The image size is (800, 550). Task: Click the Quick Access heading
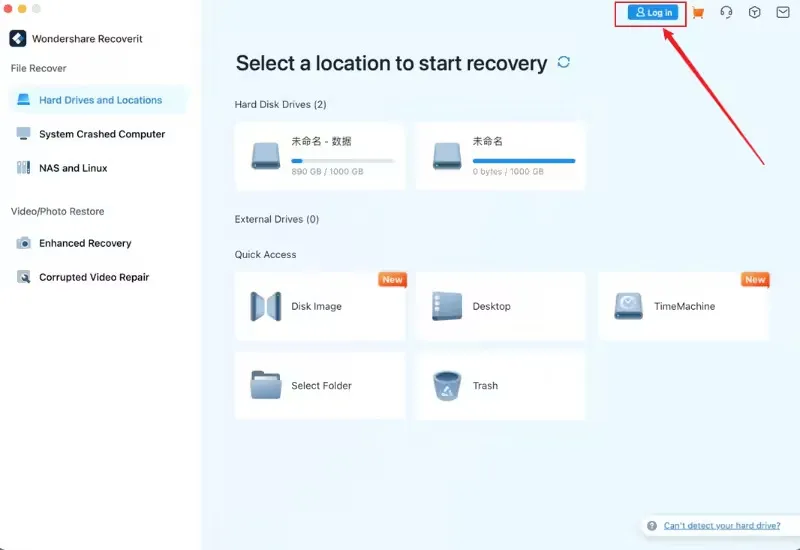[265, 255]
